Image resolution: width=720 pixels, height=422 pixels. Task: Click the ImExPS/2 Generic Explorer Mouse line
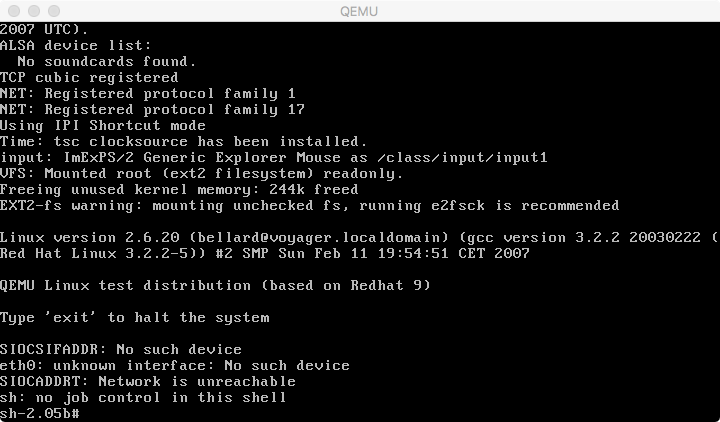coord(274,158)
